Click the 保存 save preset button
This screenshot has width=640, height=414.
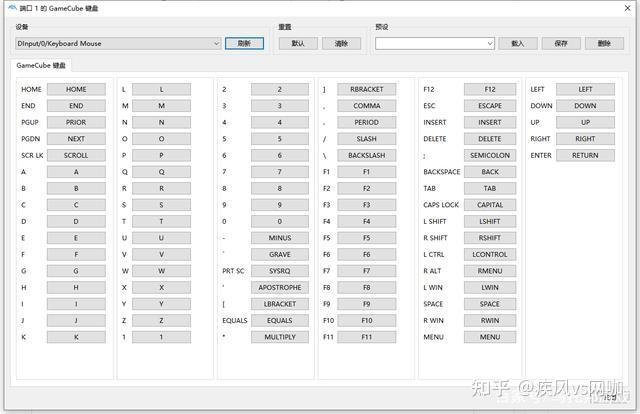(x=561, y=43)
